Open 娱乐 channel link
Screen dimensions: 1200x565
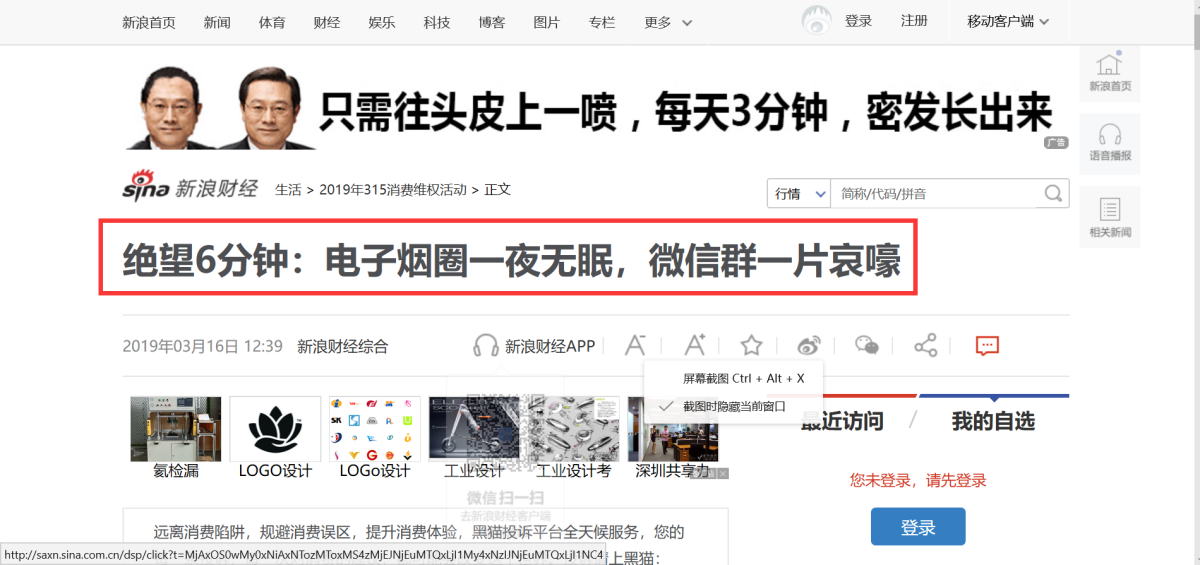381,22
